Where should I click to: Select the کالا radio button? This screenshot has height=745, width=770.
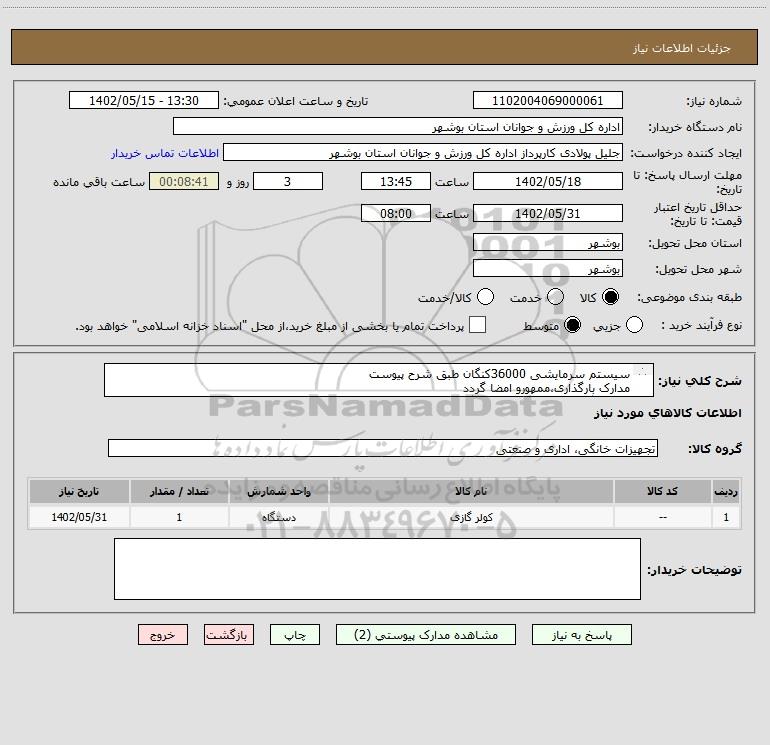point(610,297)
